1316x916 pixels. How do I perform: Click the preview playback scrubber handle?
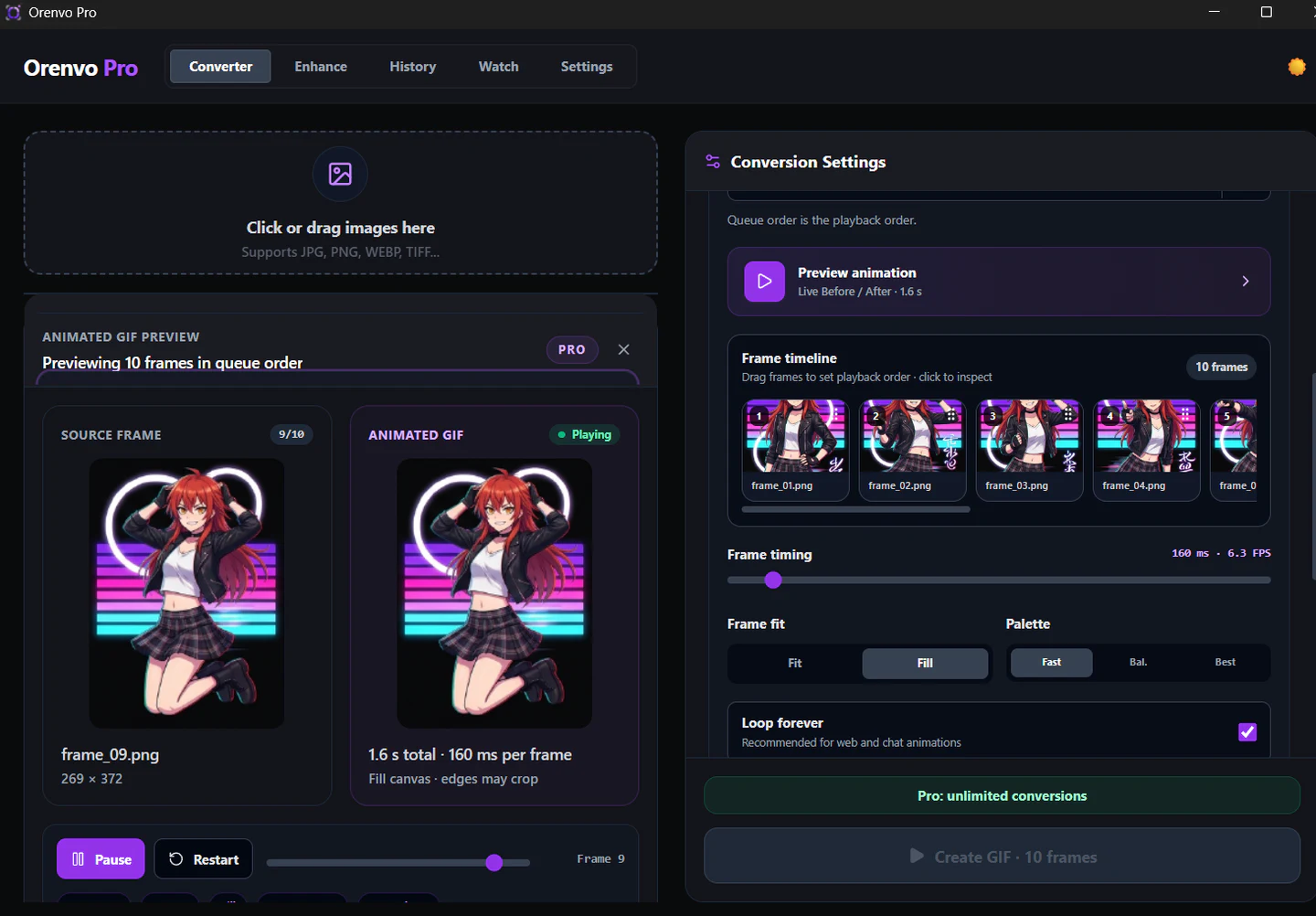494,862
